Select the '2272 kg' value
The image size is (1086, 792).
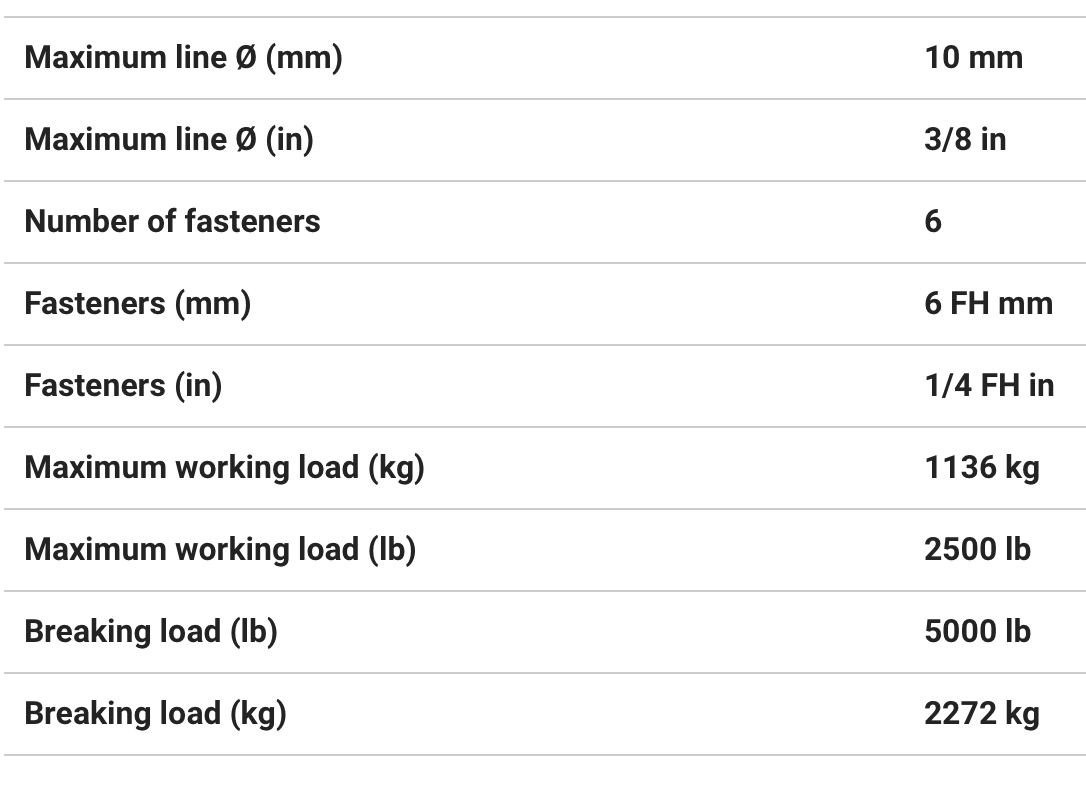(982, 714)
